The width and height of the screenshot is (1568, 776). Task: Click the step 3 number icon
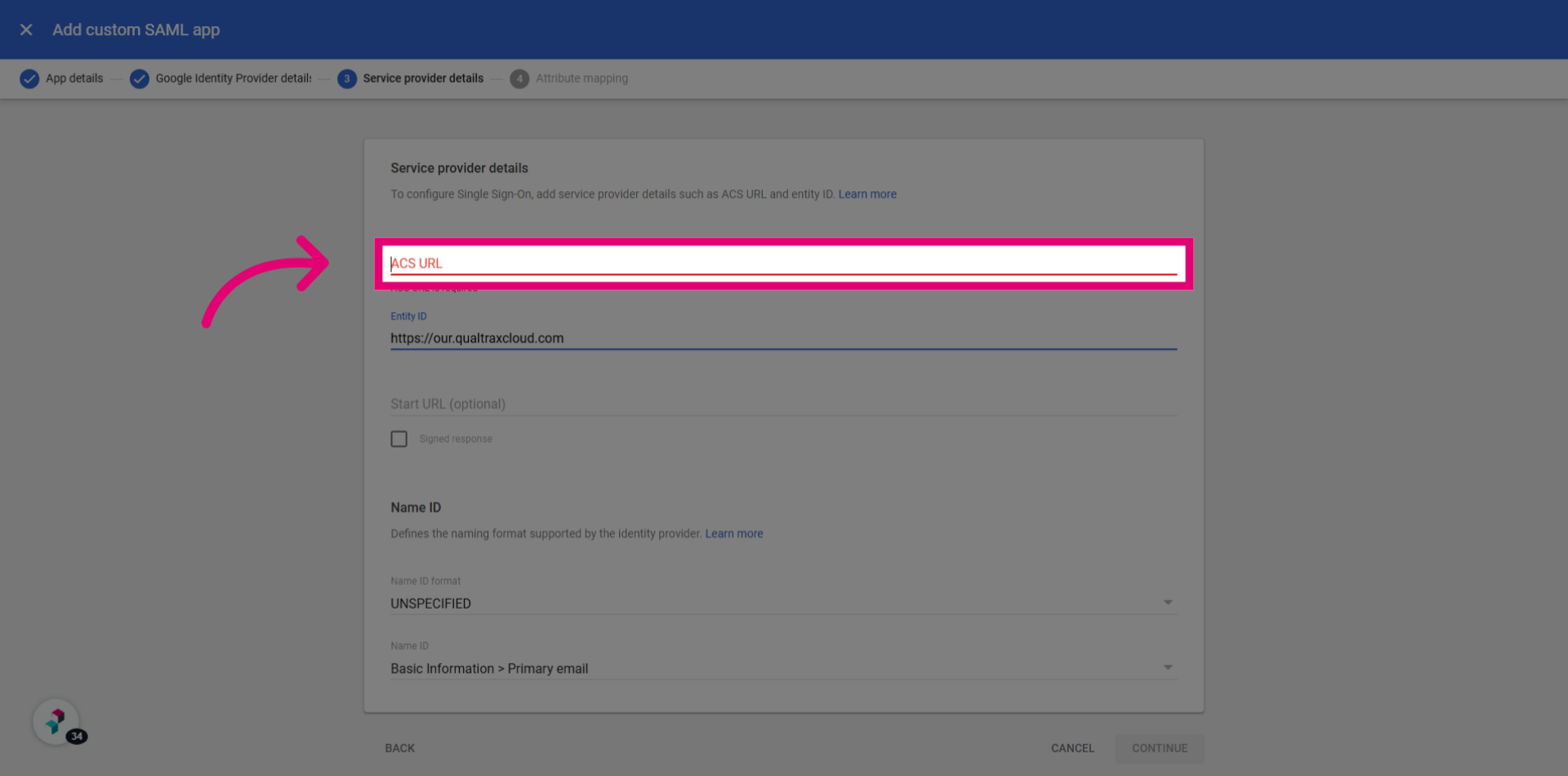[347, 78]
